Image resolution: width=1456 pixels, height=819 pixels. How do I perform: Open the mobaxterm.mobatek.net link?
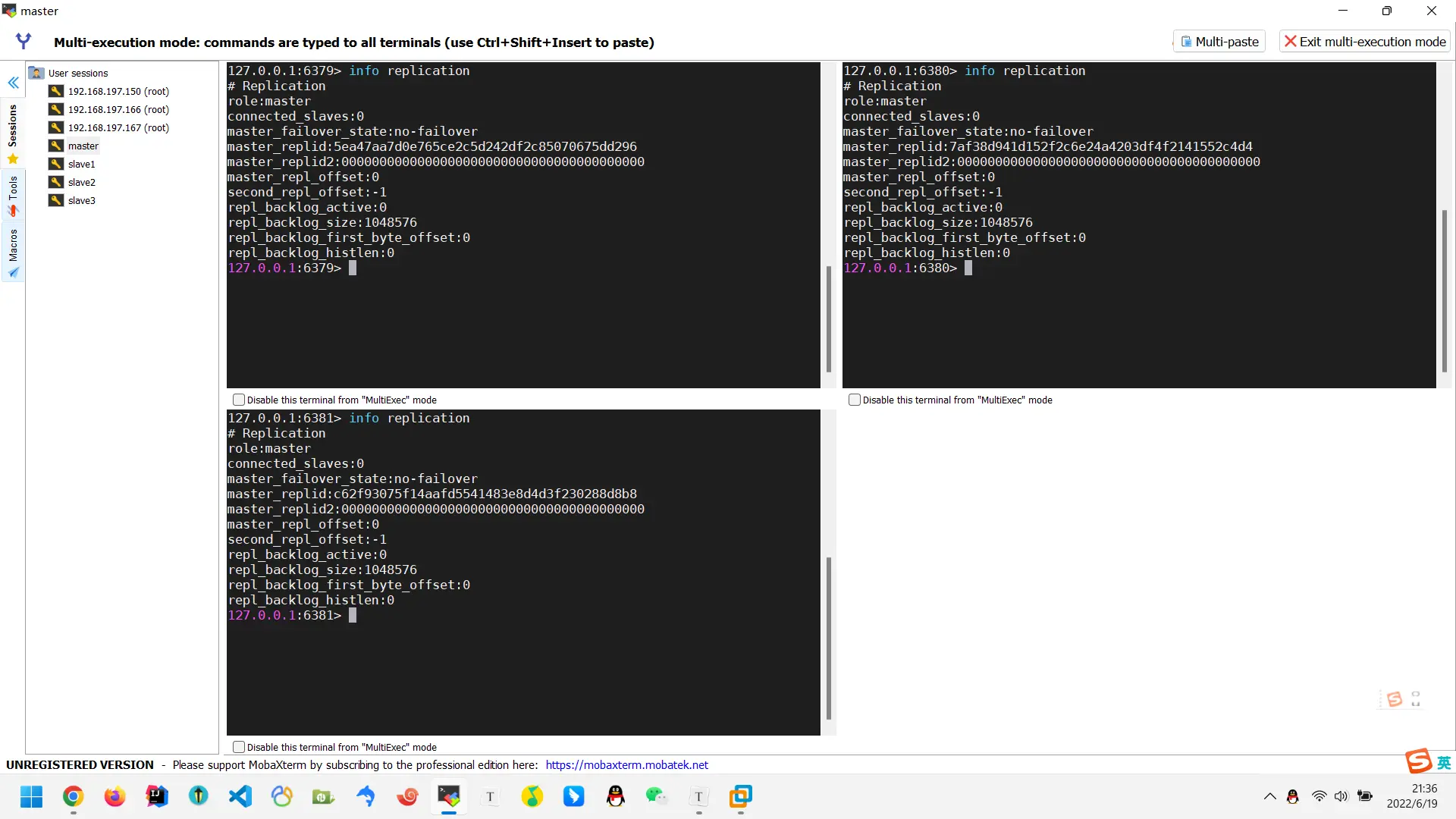coord(626,765)
